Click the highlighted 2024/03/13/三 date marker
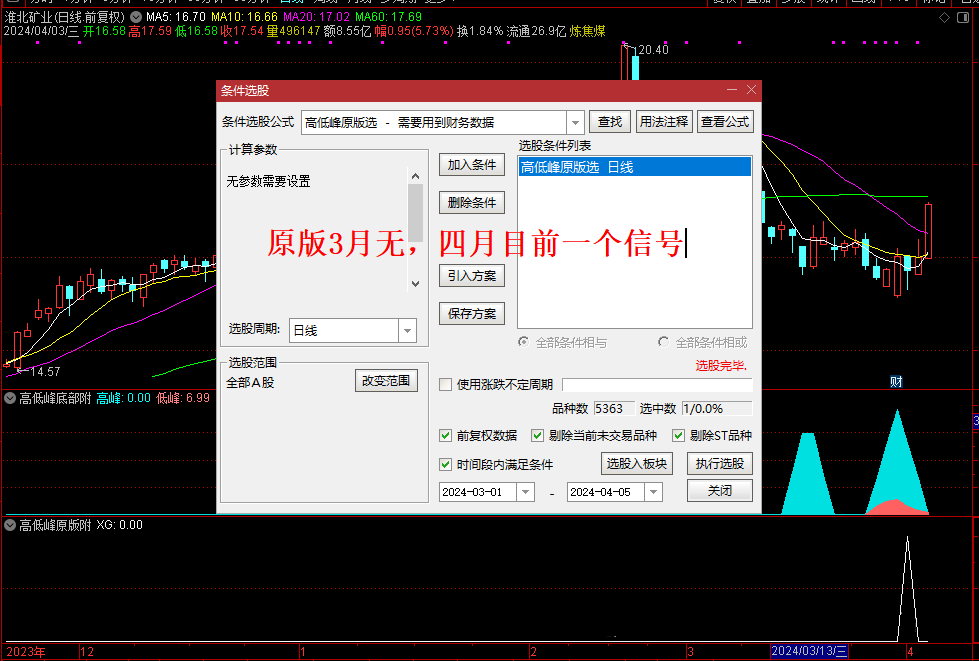This screenshot has height=661, width=979. 809,651
